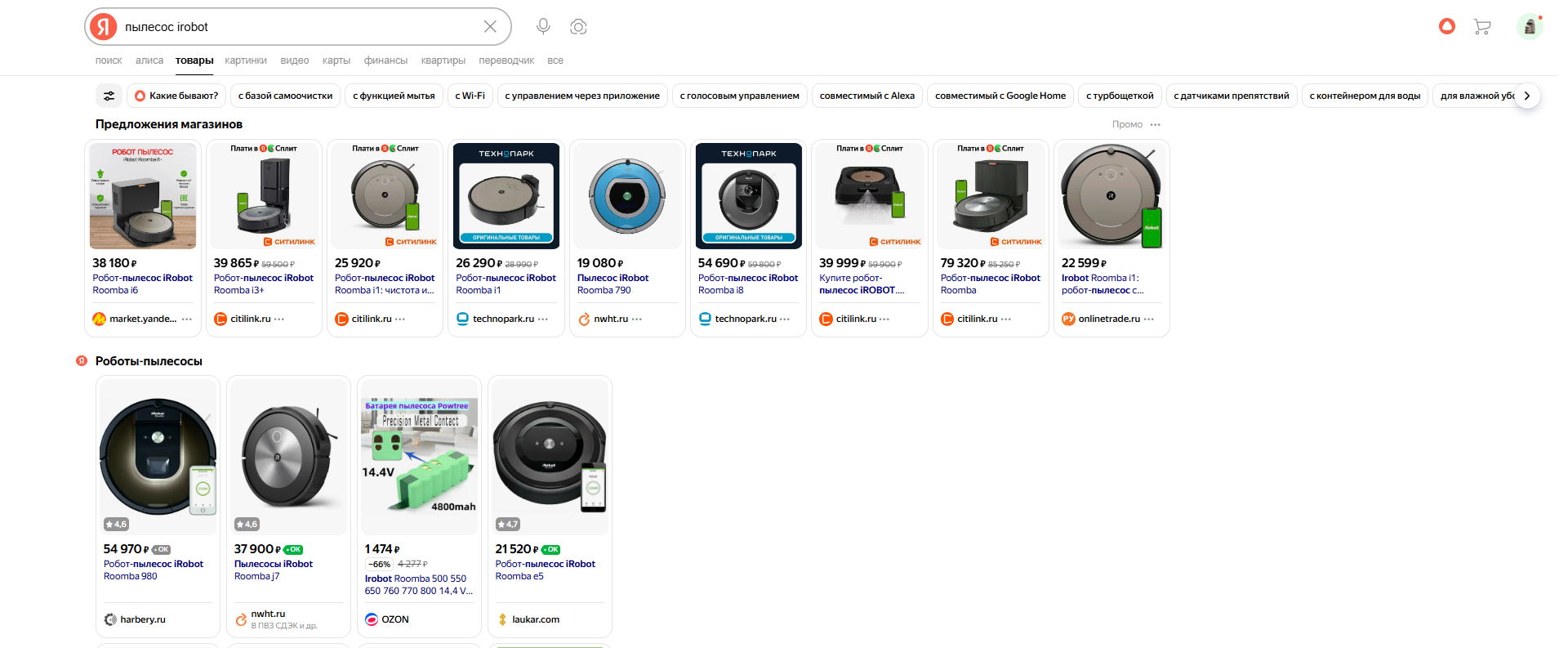Open the red Alice circle icon
The image size is (1568, 648).
point(1447,27)
